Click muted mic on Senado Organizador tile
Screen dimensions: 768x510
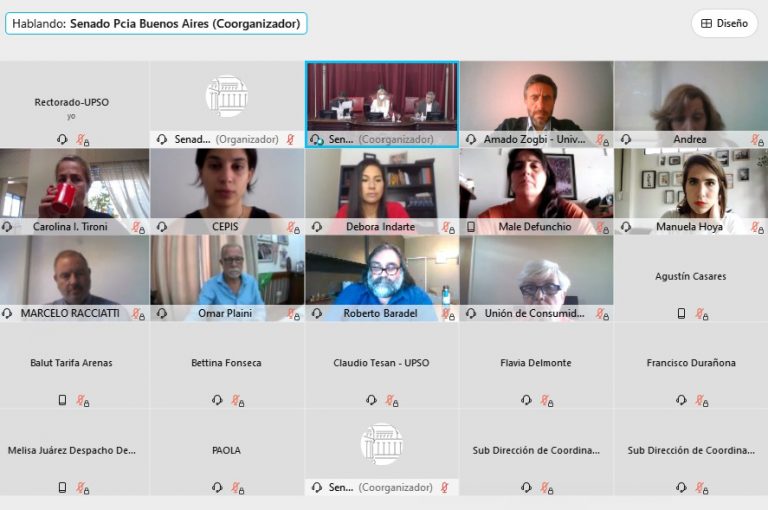(290, 140)
